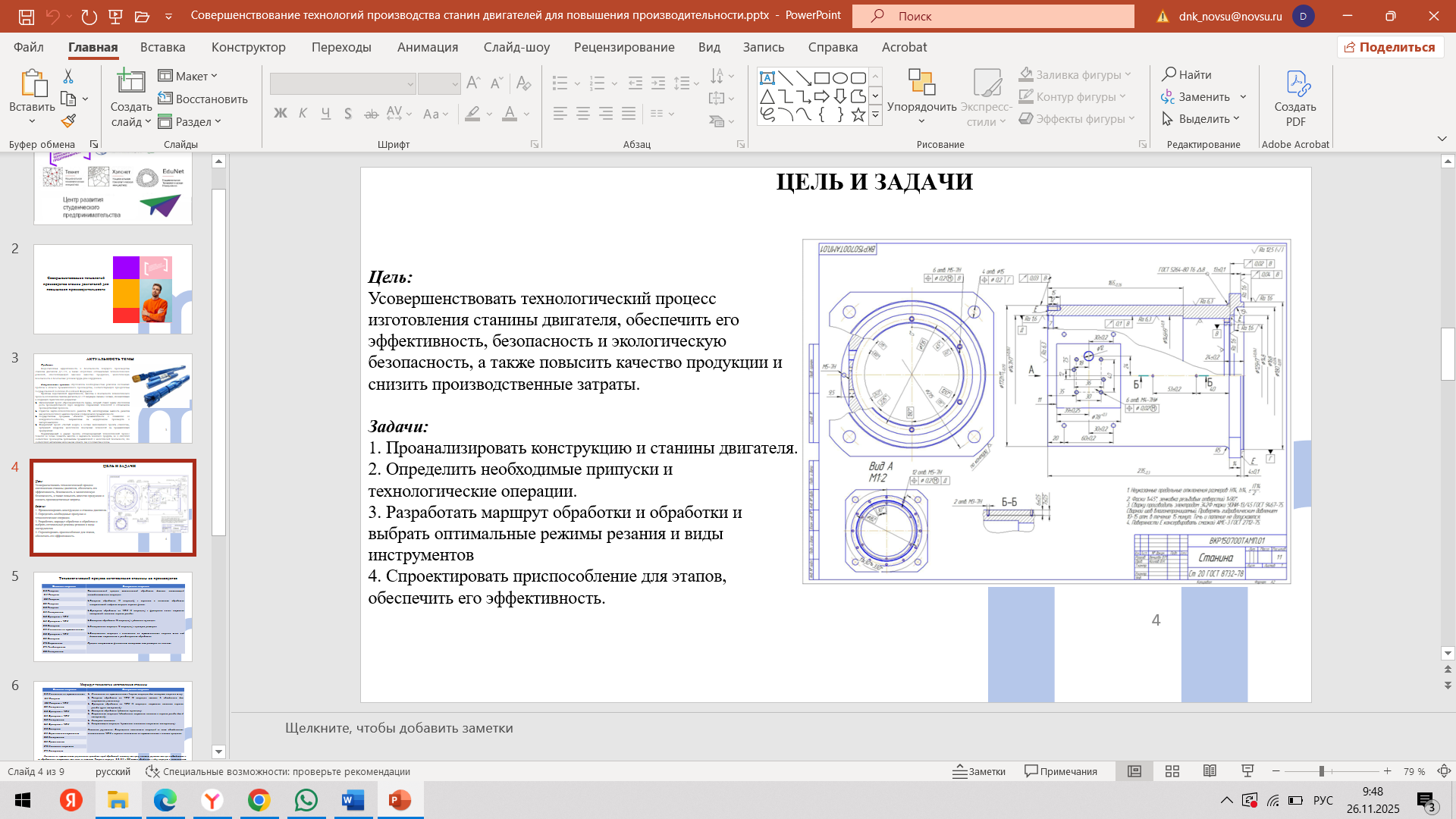Open Reading View in status bar
Viewport: 1456px width, 819px height.
click(x=1210, y=771)
